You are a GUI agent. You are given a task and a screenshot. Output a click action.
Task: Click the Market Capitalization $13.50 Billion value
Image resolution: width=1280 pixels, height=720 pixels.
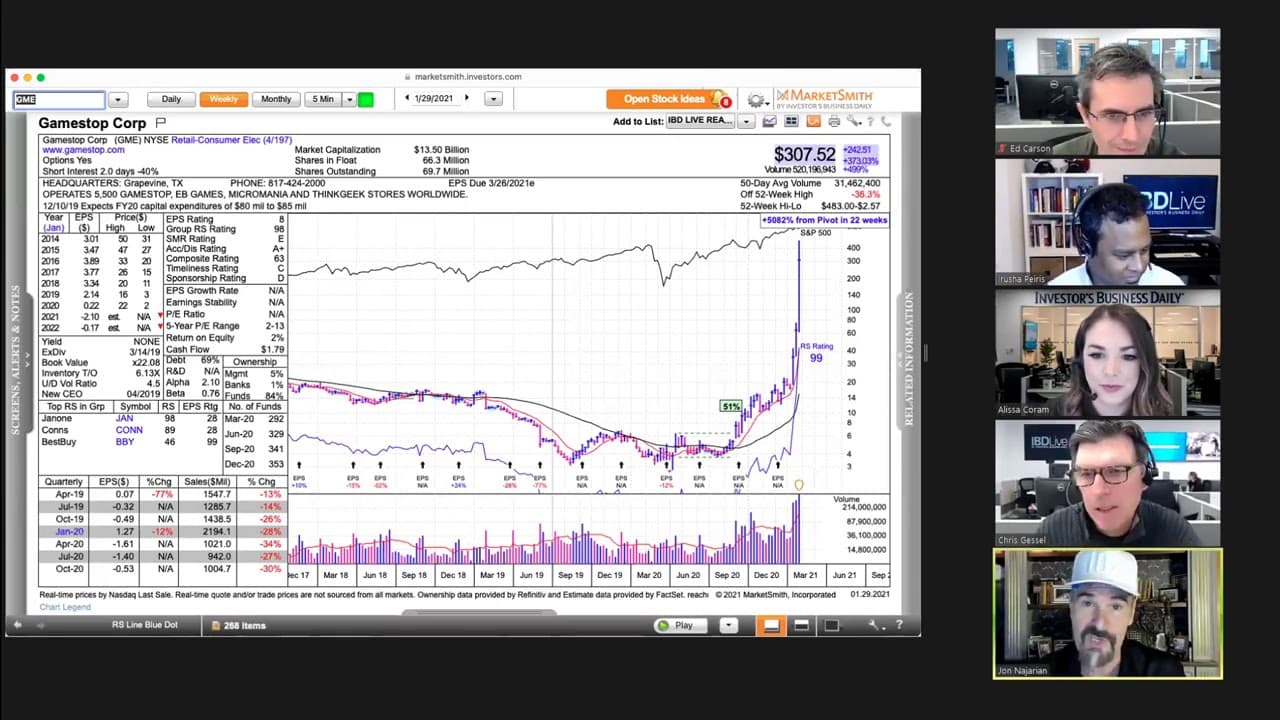pos(441,150)
